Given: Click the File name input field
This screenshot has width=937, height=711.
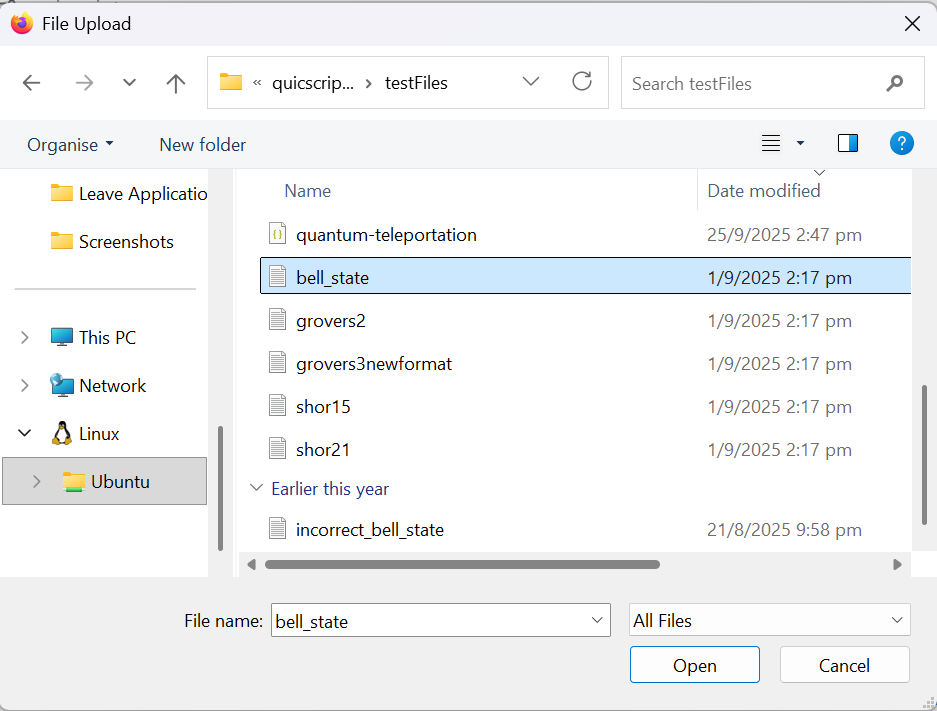Looking at the screenshot, I should point(430,620).
